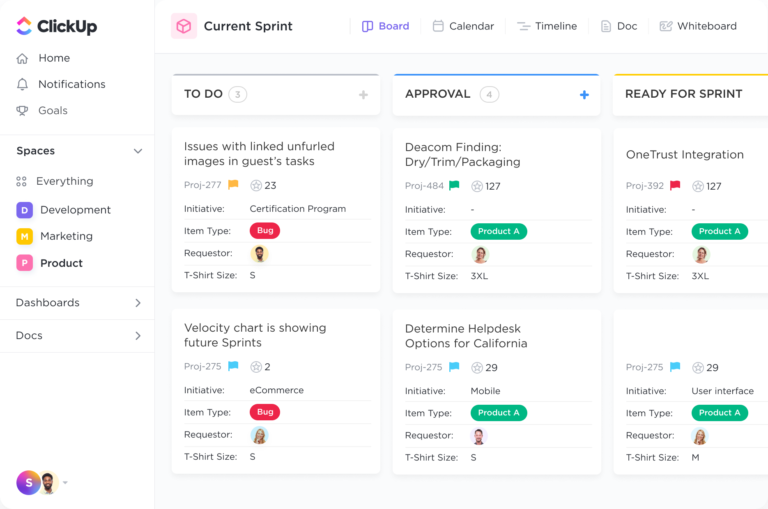This screenshot has height=509, width=768.
Task: Open the Marketing space
Action: pyautogui.click(x=66, y=236)
